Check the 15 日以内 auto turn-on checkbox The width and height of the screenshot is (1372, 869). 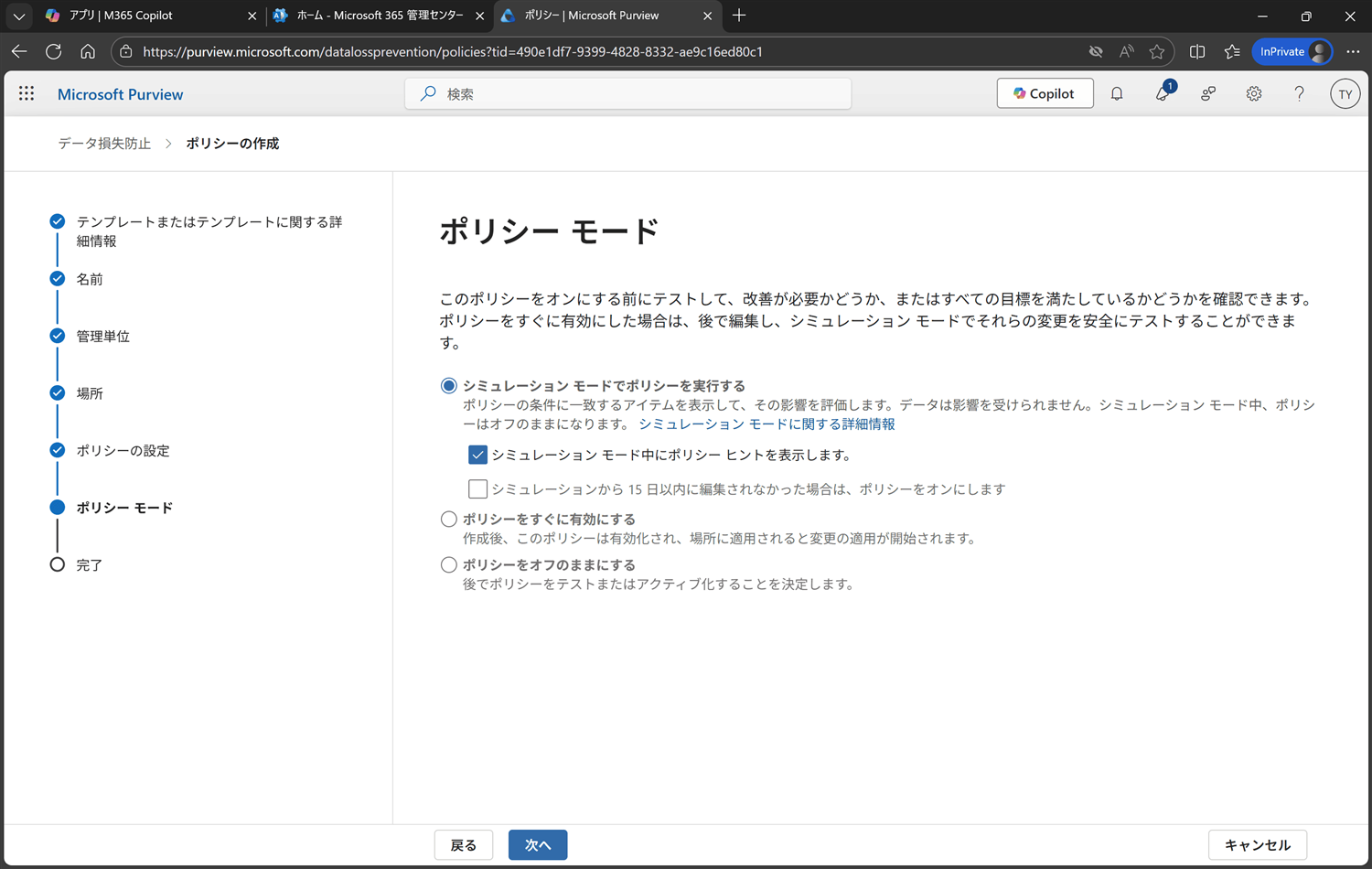(x=477, y=489)
